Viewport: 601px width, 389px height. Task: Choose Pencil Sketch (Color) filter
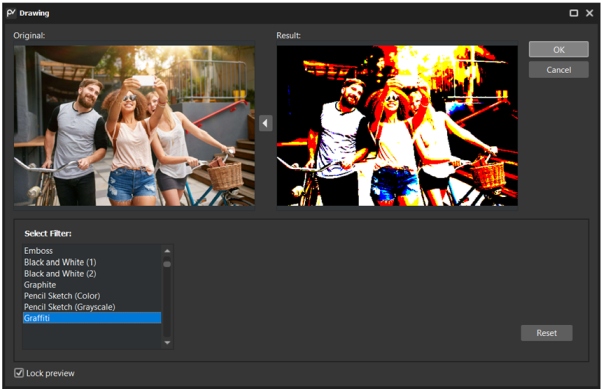tap(92, 296)
